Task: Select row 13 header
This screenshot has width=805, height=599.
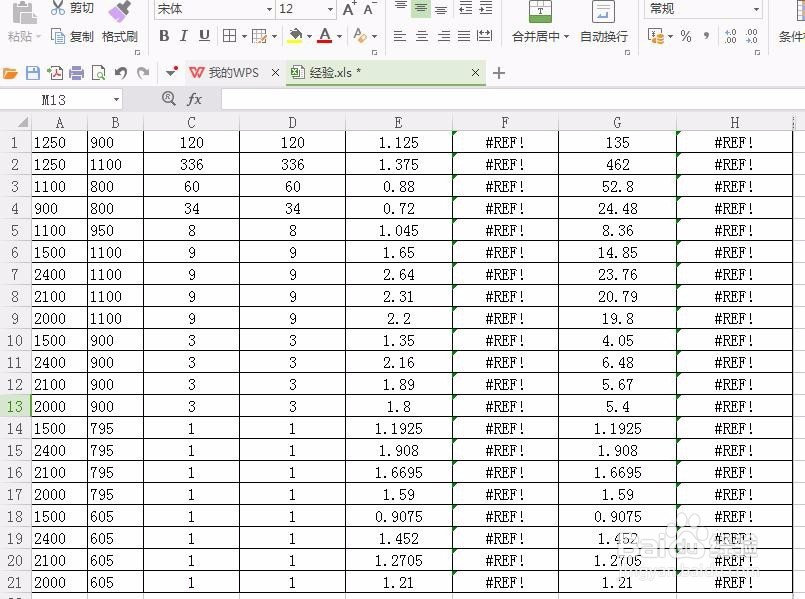Action: point(15,407)
